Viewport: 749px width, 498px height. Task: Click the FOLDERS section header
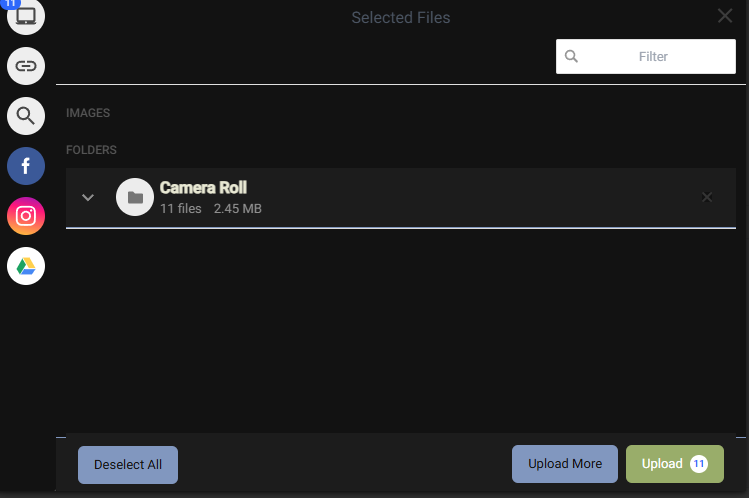[x=91, y=150]
